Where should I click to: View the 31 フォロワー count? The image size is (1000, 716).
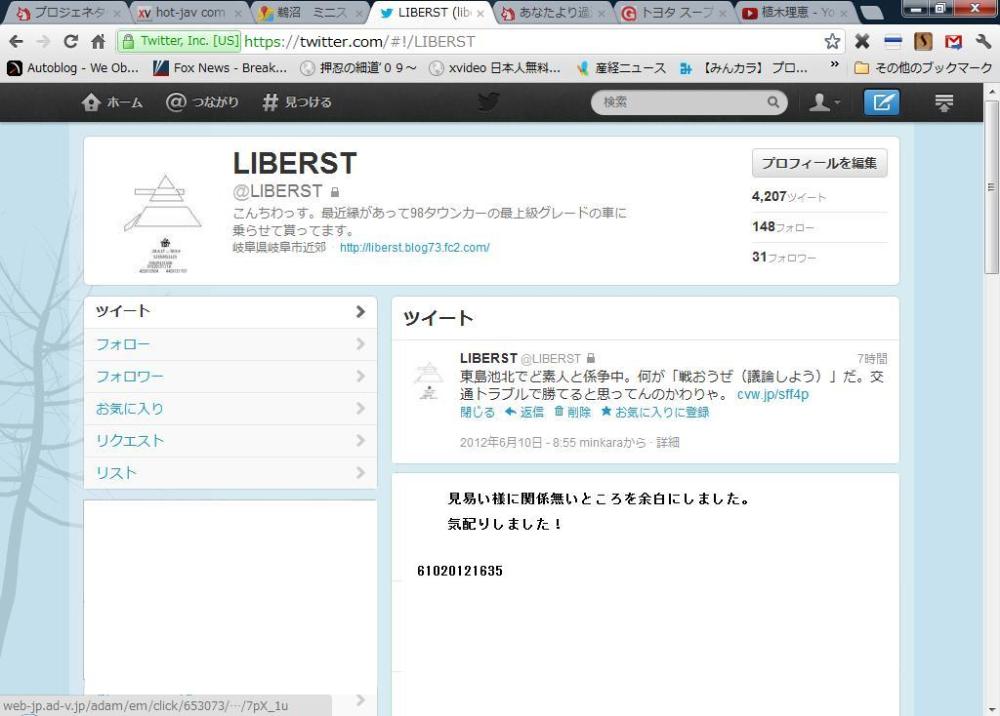point(784,258)
